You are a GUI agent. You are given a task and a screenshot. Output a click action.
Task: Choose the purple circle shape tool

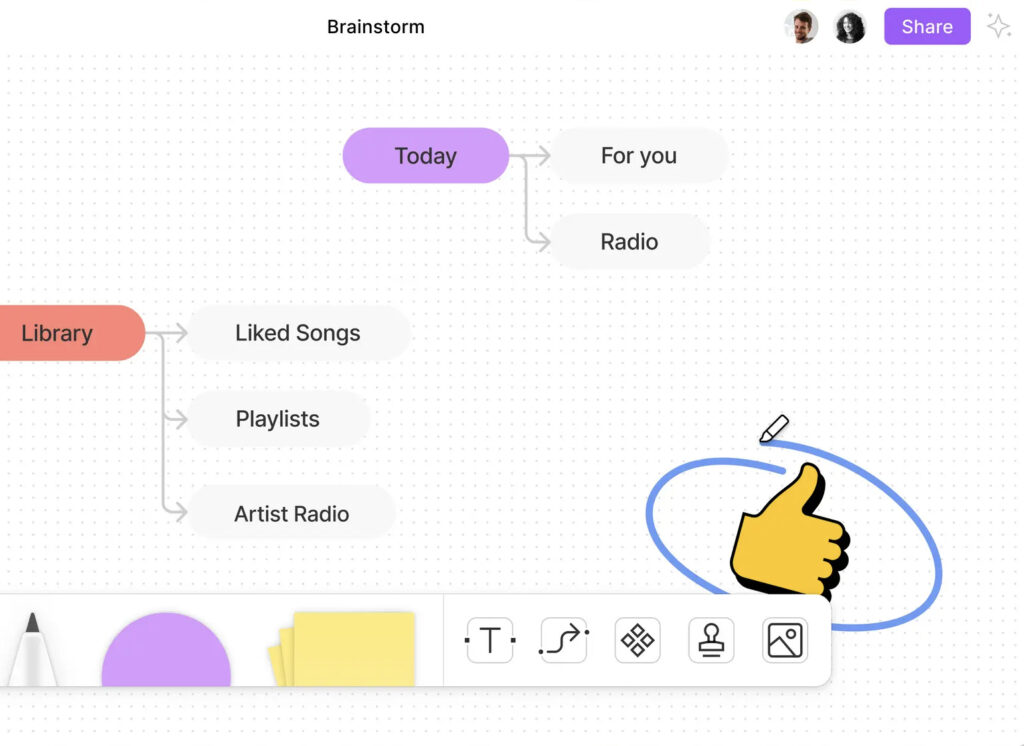(x=166, y=654)
